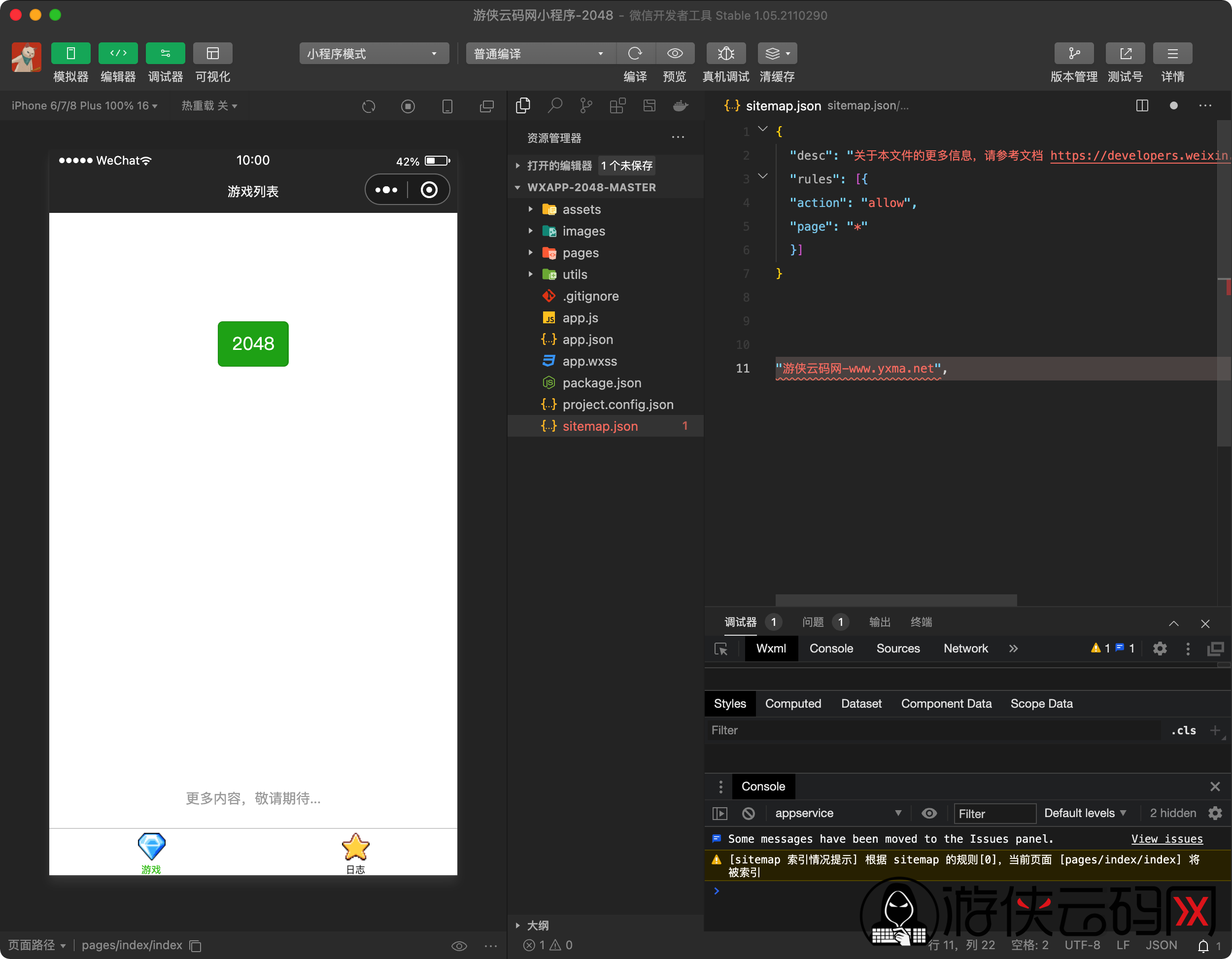The image size is (1232, 959).
Task: Click the docker whale icon in sidebar
Action: pos(681,105)
